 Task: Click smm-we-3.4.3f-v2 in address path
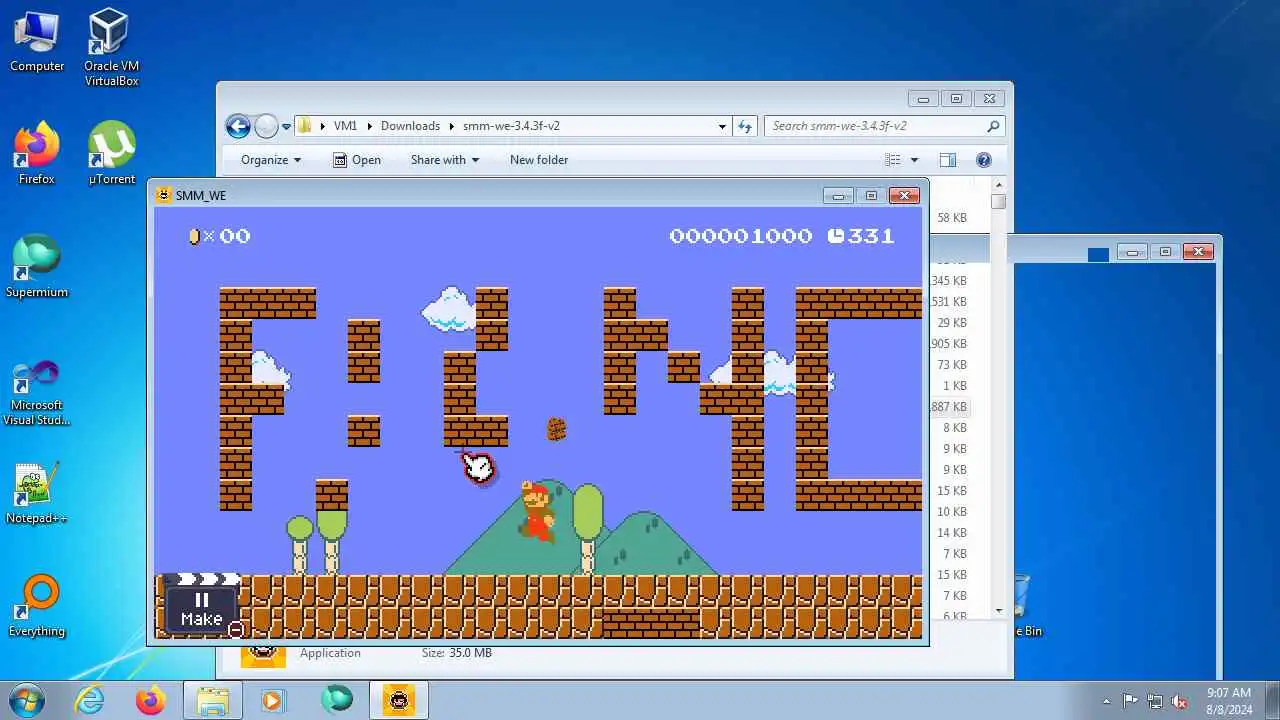511,126
